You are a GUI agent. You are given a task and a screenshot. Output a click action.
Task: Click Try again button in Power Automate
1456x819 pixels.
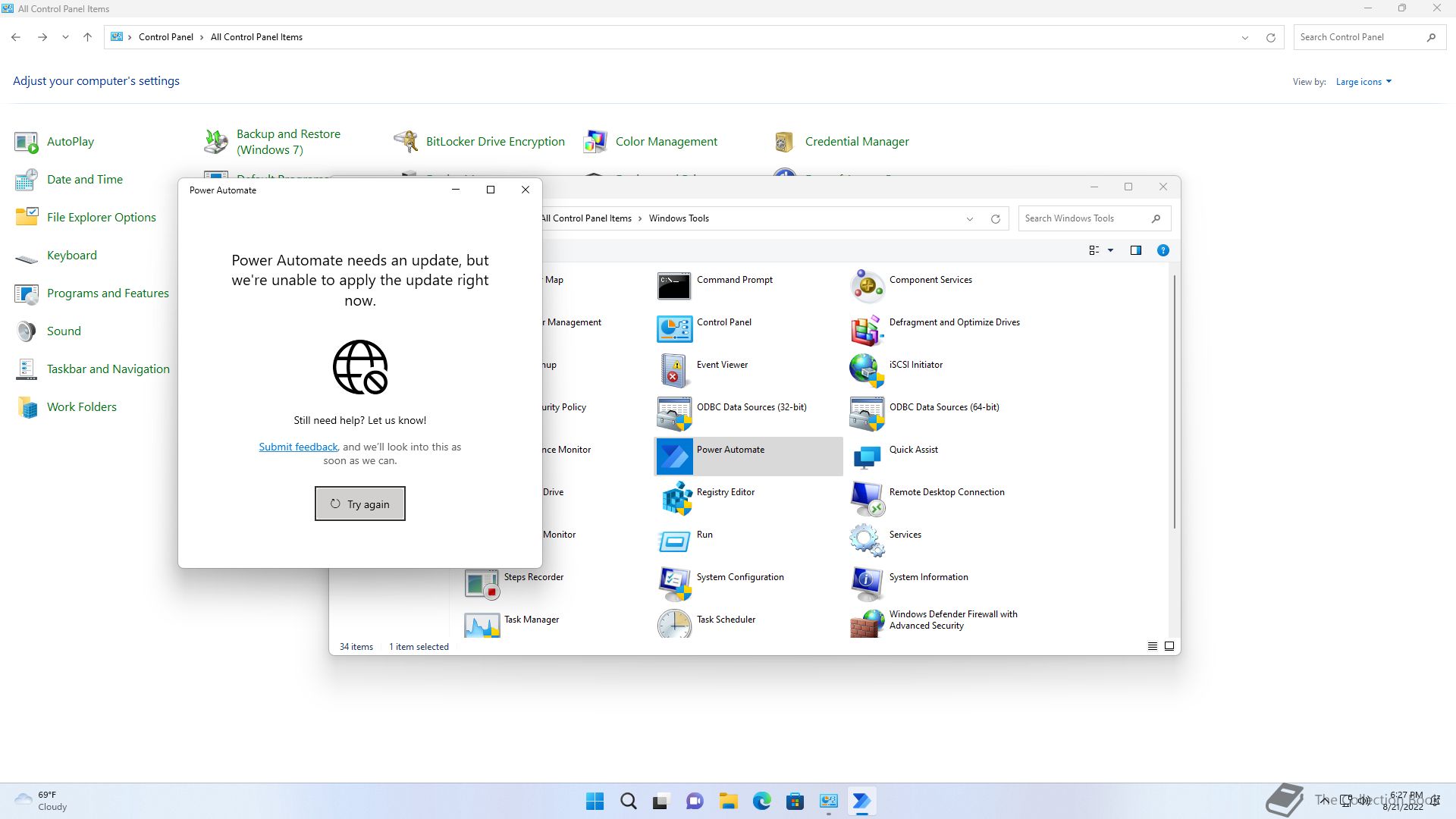360,504
